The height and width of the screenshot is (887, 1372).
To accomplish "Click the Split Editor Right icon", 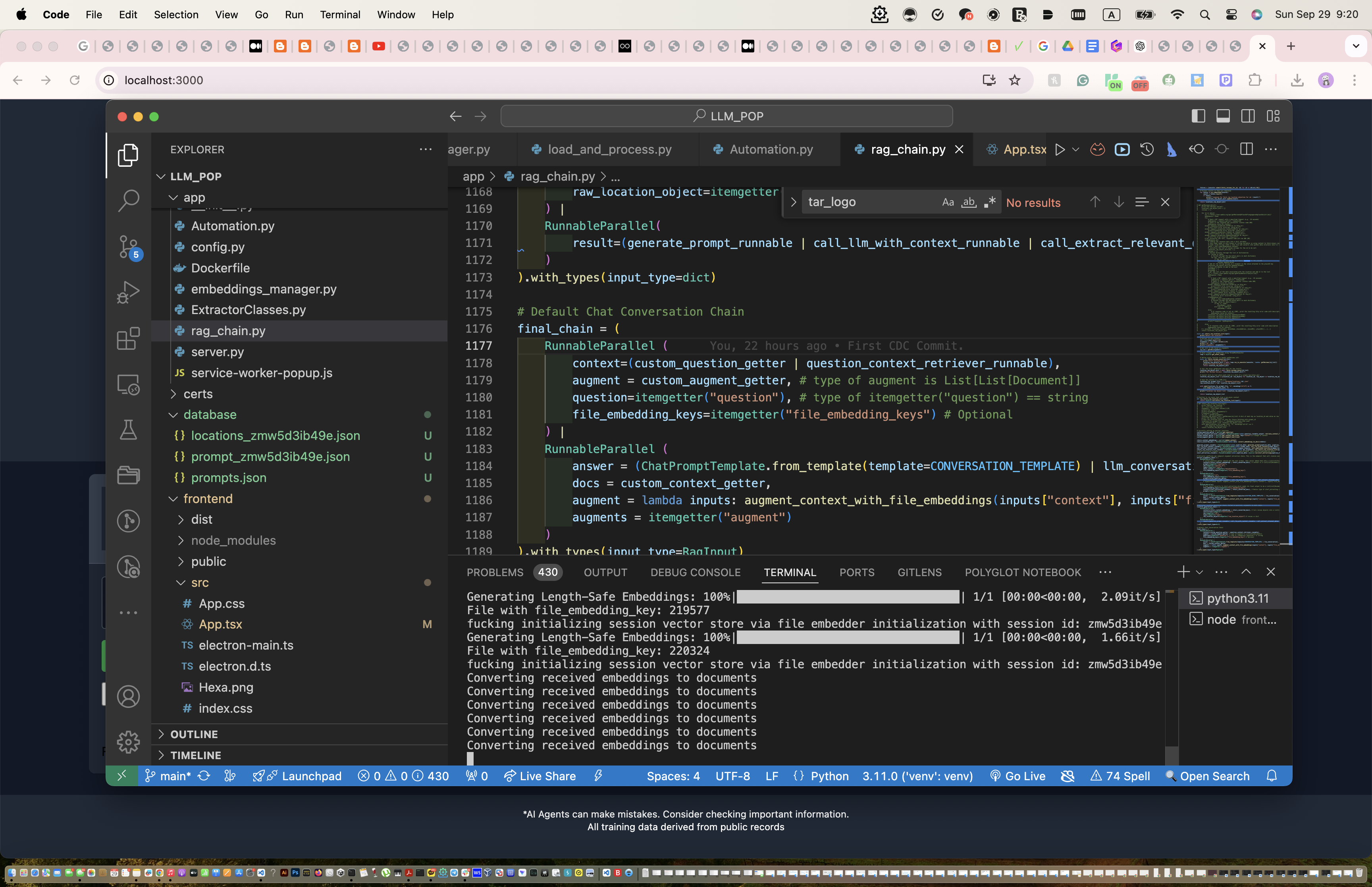I will (x=1247, y=150).
